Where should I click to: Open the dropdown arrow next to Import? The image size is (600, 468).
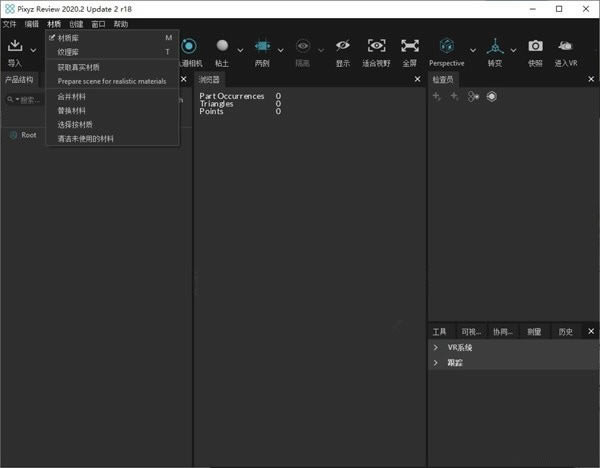[x=33, y=48]
